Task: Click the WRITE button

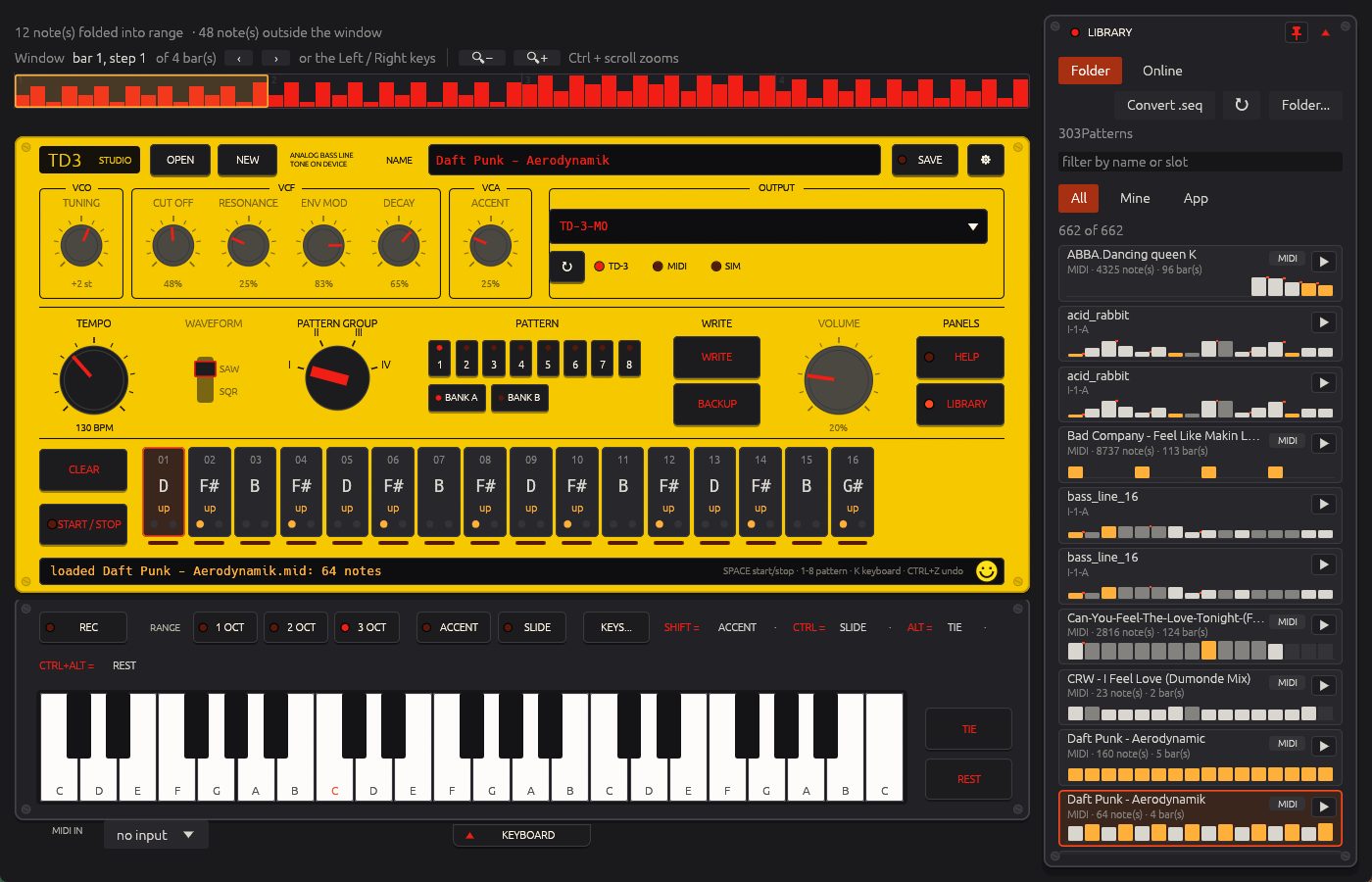Action: [x=716, y=357]
